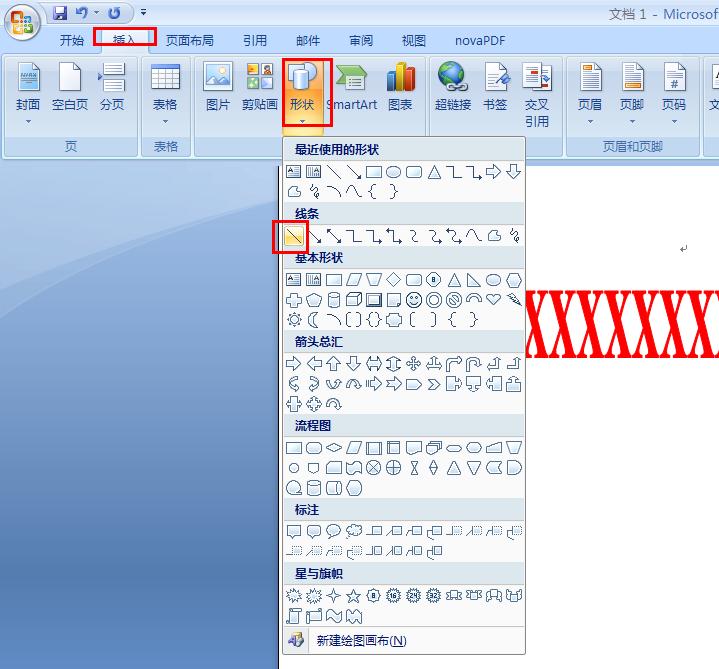The image size is (719, 669).
Task: Select the straight line shape under 线条
Action: [293, 236]
